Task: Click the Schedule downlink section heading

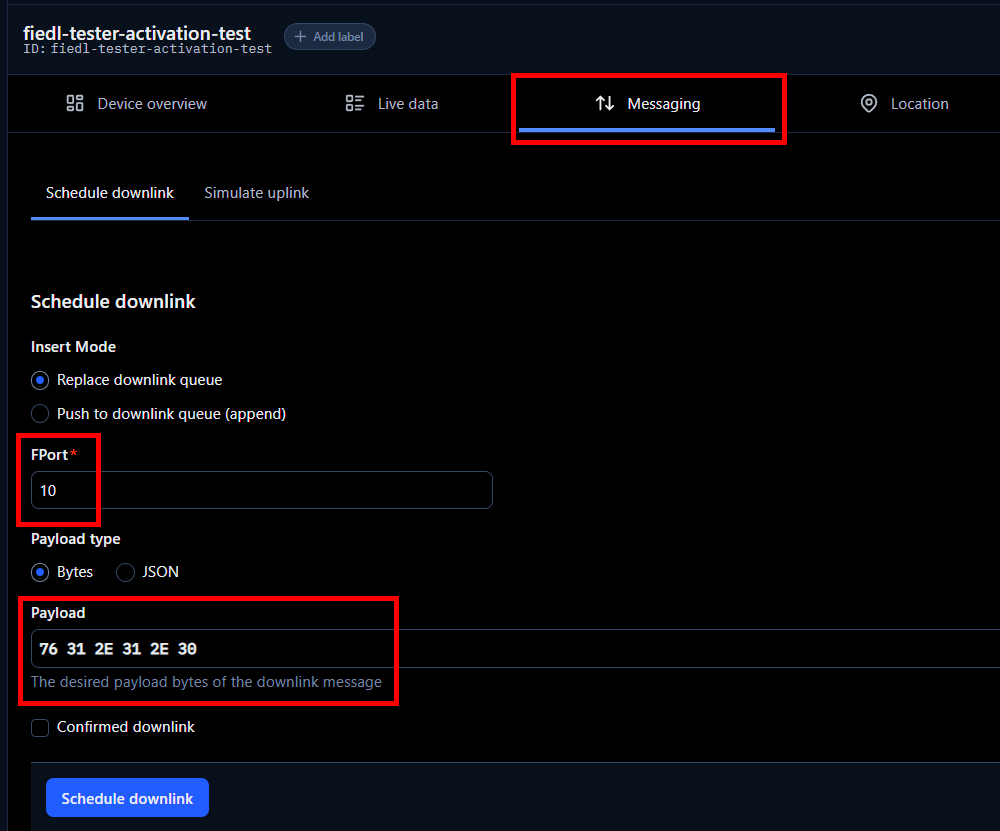Action: point(113,302)
